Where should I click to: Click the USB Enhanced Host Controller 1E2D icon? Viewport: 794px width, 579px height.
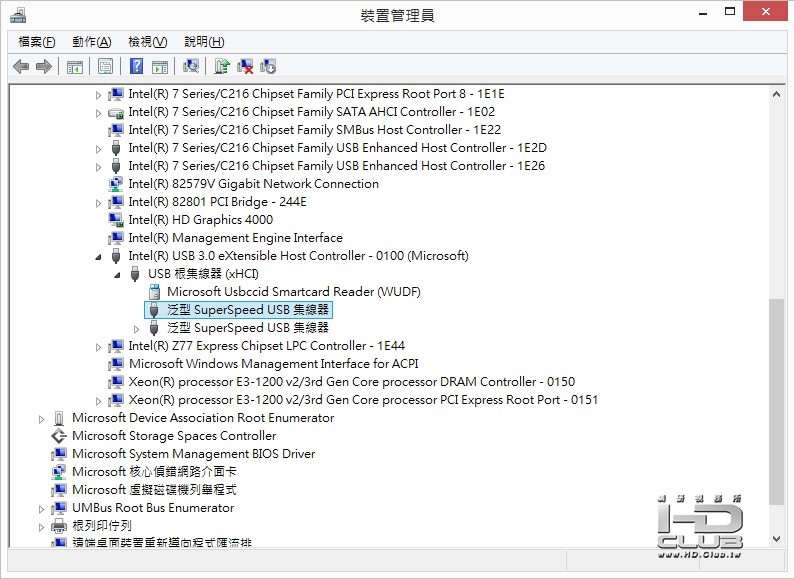pyautogui.click(x=116, y=148)
